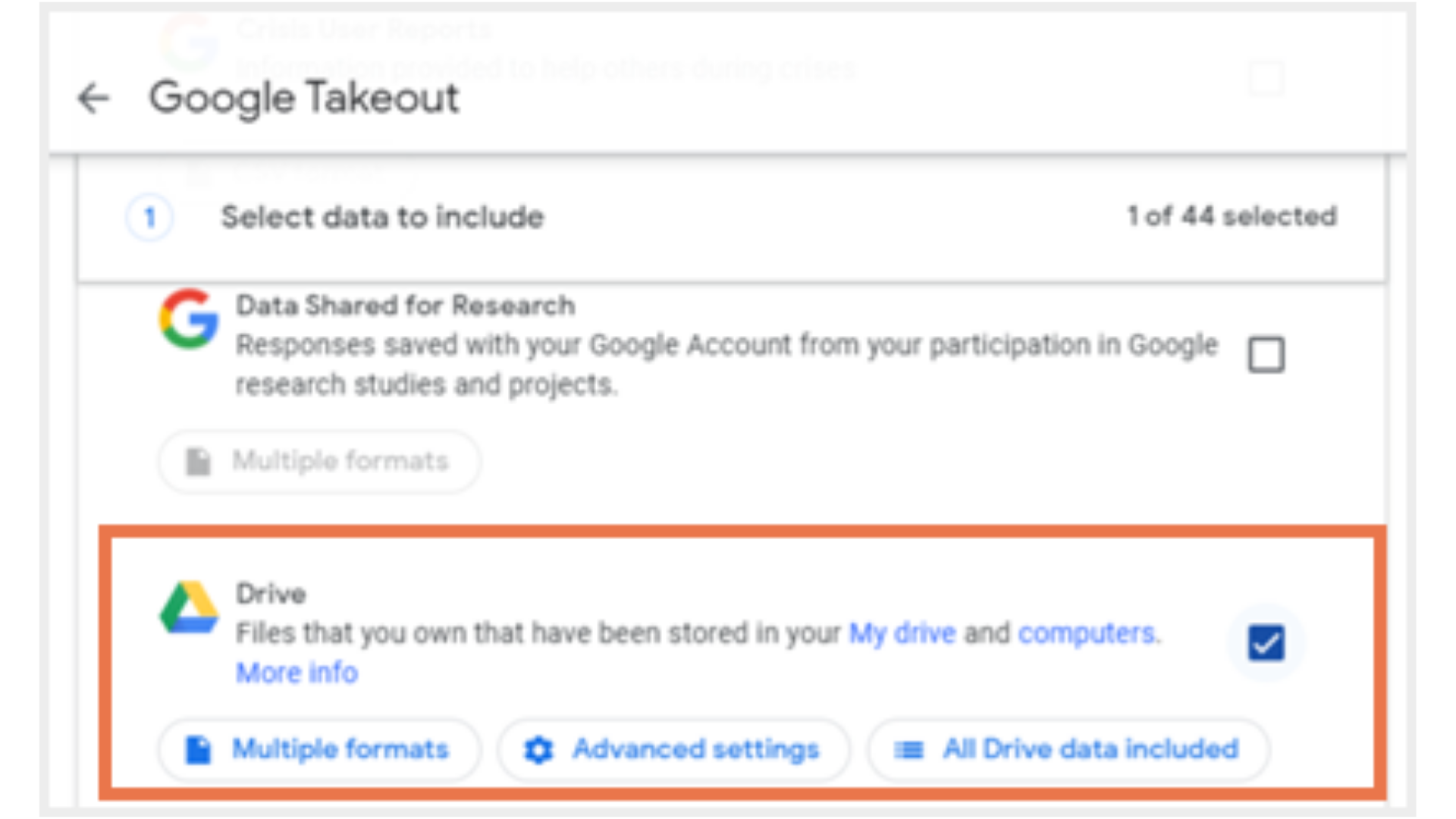Click the Google Takeout page title
Image resolution: width=1456 pixels, height=819 pixels.
[x=304, y=99]
